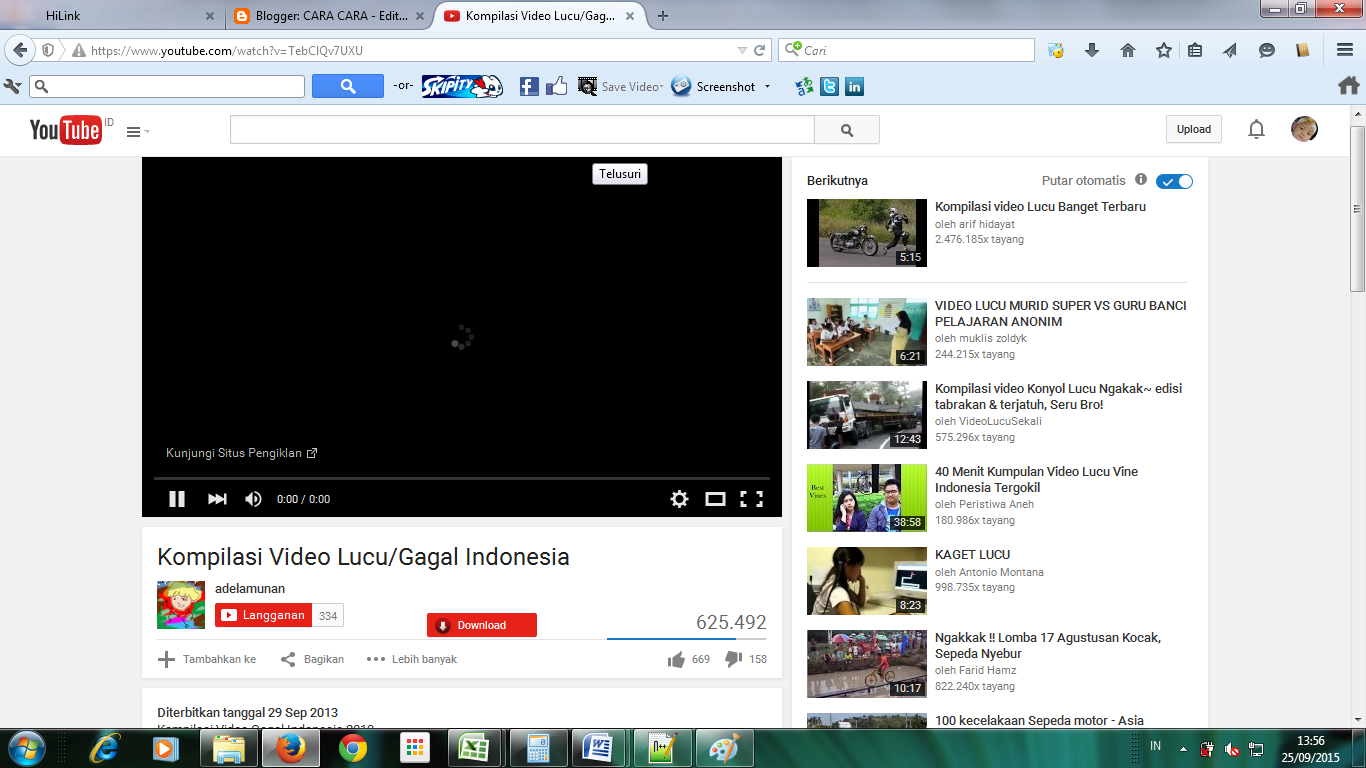Viewport: 1366px width, 768px height.
Task: Click the toolbar Twitter icon
Action: point(829,87)
